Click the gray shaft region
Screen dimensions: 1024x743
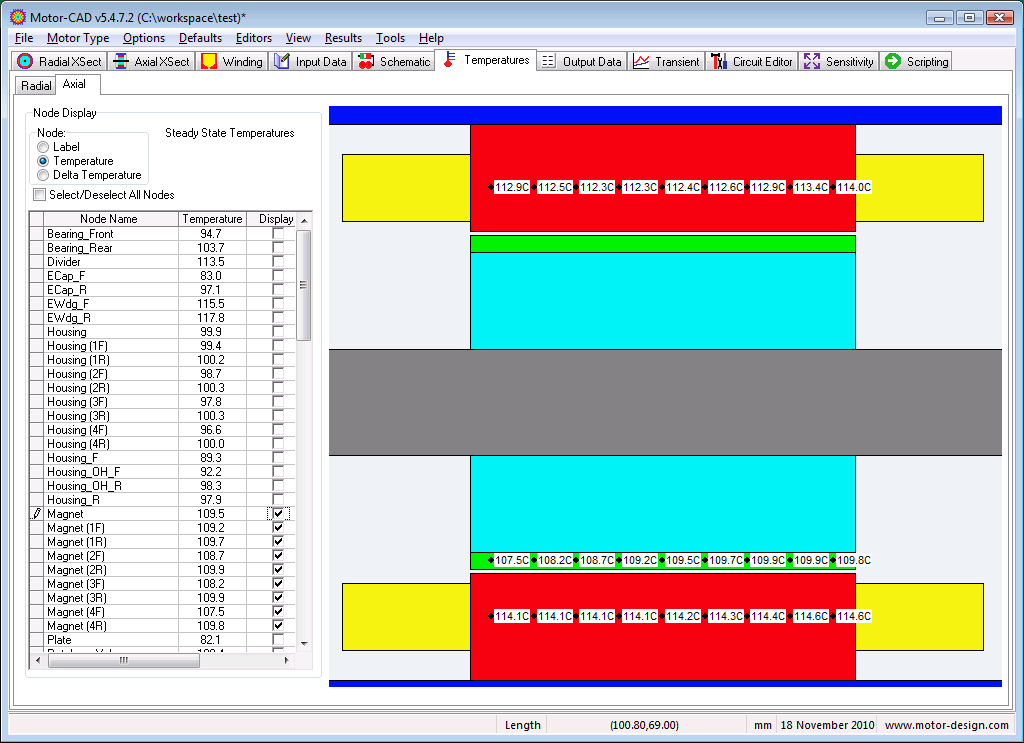click(x=665, y=402)
